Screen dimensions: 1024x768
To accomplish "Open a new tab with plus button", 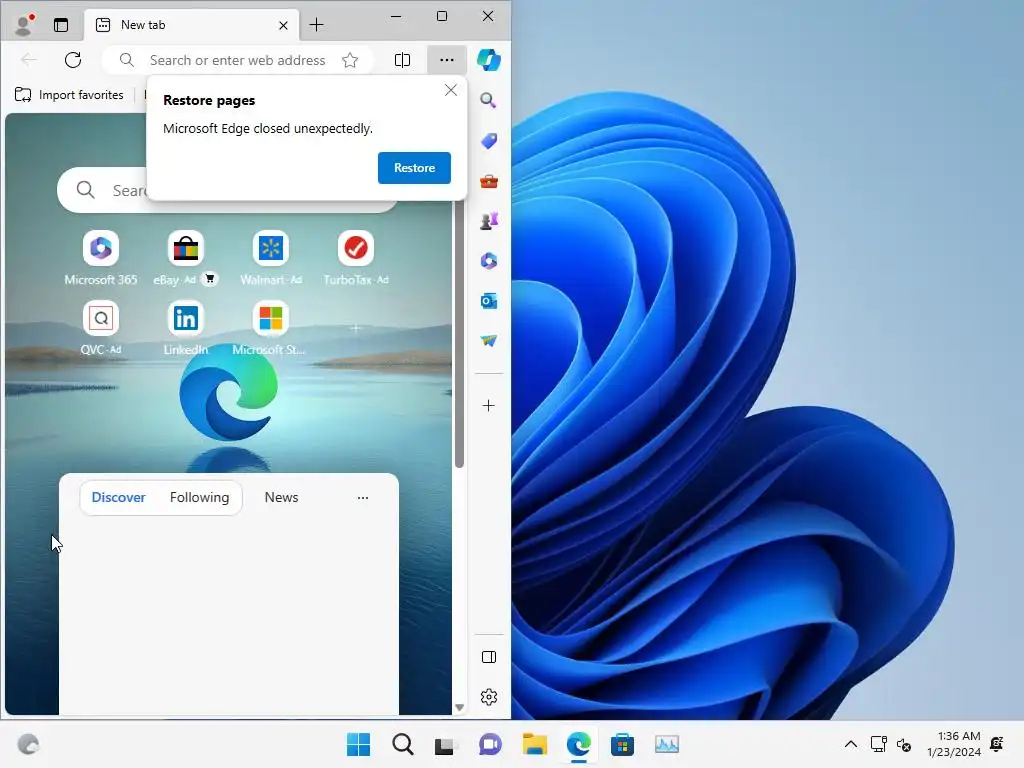I will click(316, 25).
